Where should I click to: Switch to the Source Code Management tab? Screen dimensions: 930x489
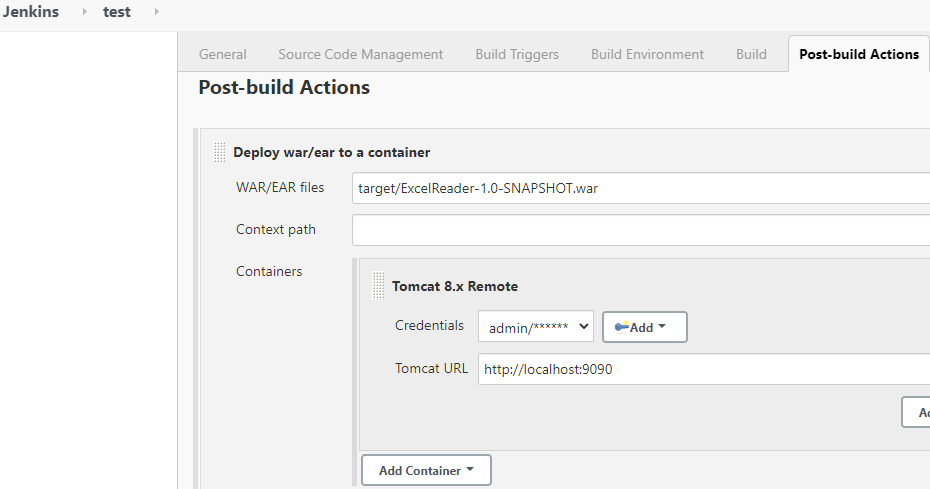click(x=361, y=54)
